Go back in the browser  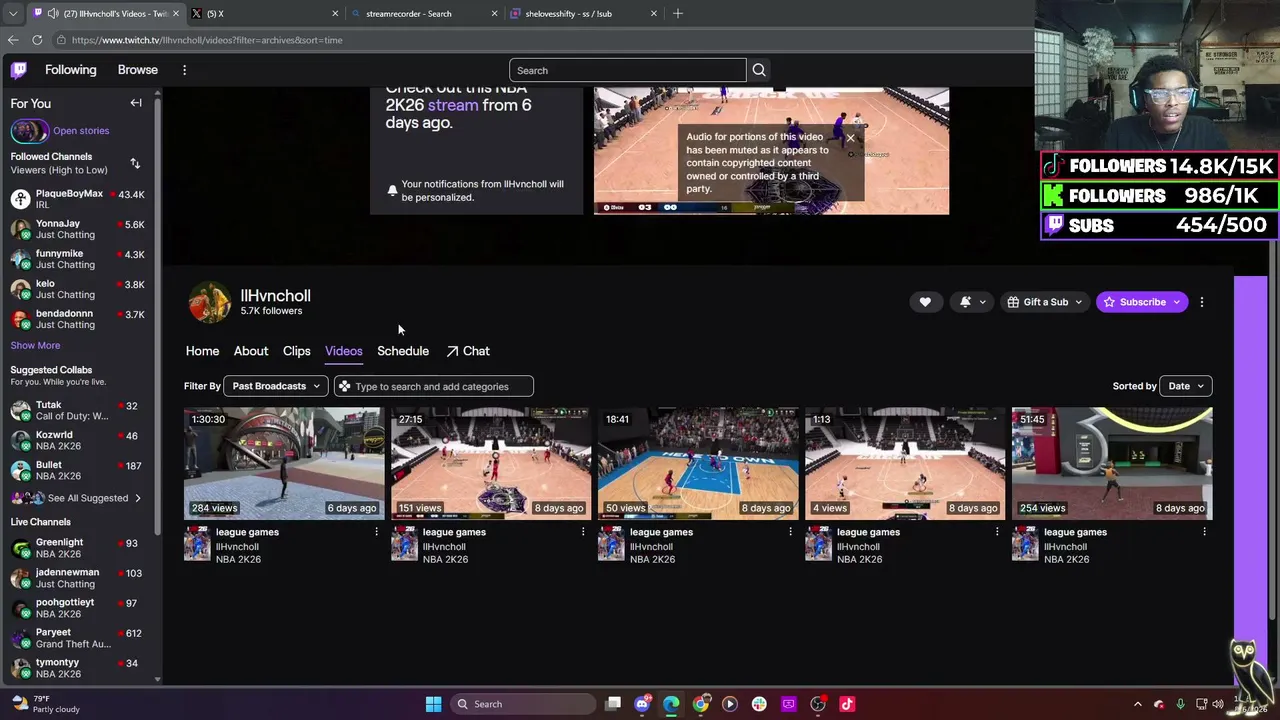[12, 40]
